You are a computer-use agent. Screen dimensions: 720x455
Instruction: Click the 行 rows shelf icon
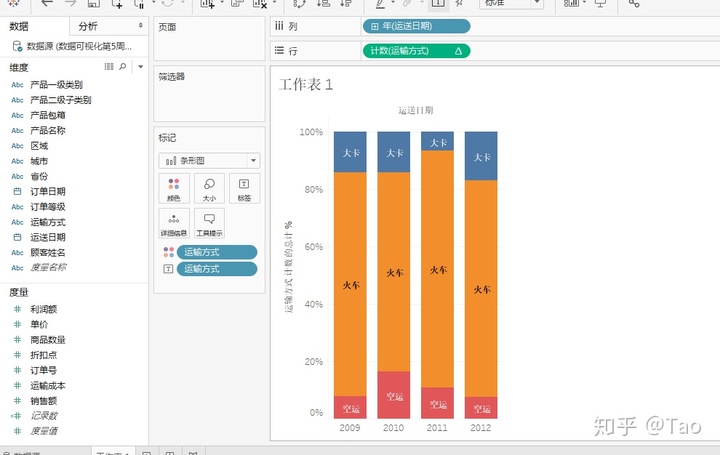click(x=279, y=51)
